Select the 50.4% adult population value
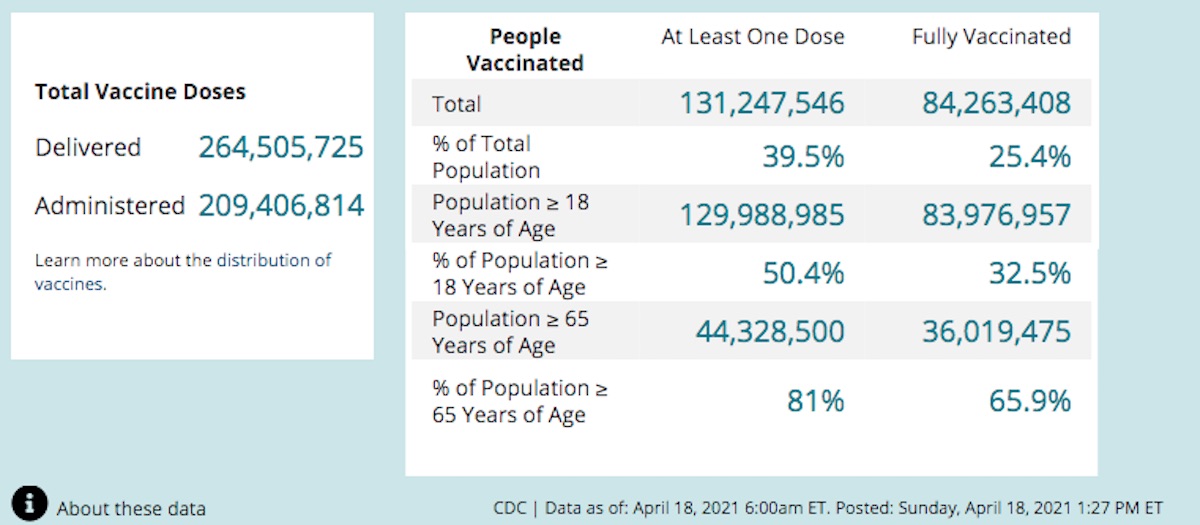This screenshot has width=1200, height=525. pos(804,273)
